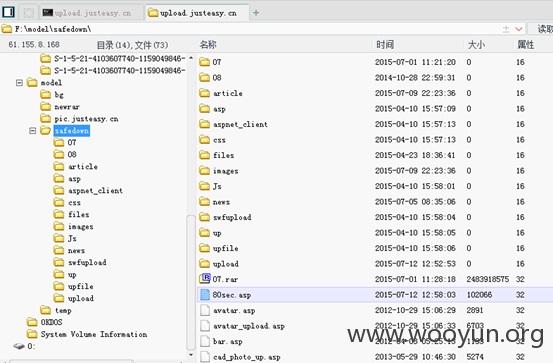This screenshot has width=553, height=363.
Task: Click the tree panel vertical scrollbar thumb
Action: [191, 282]
